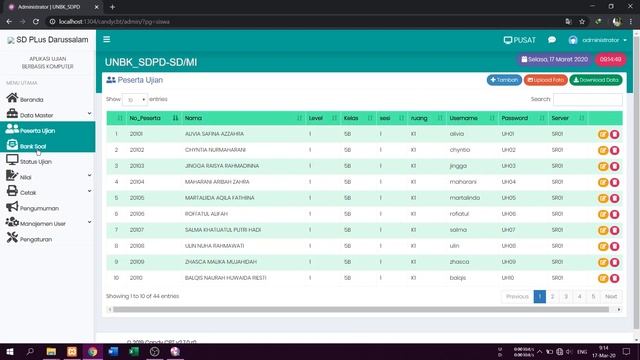This screenshot has width=640, height=360.
Task: Click the Next pagination button
Action: click(611, 296)
